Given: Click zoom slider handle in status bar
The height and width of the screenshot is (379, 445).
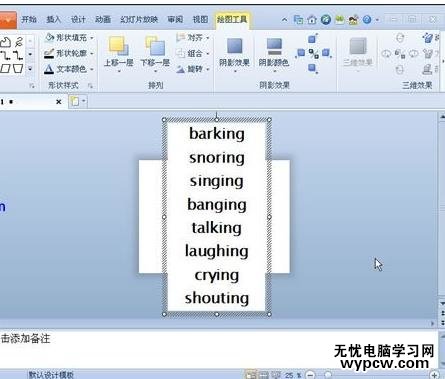Looking at the screenshot, I should [x=328, y=375].
